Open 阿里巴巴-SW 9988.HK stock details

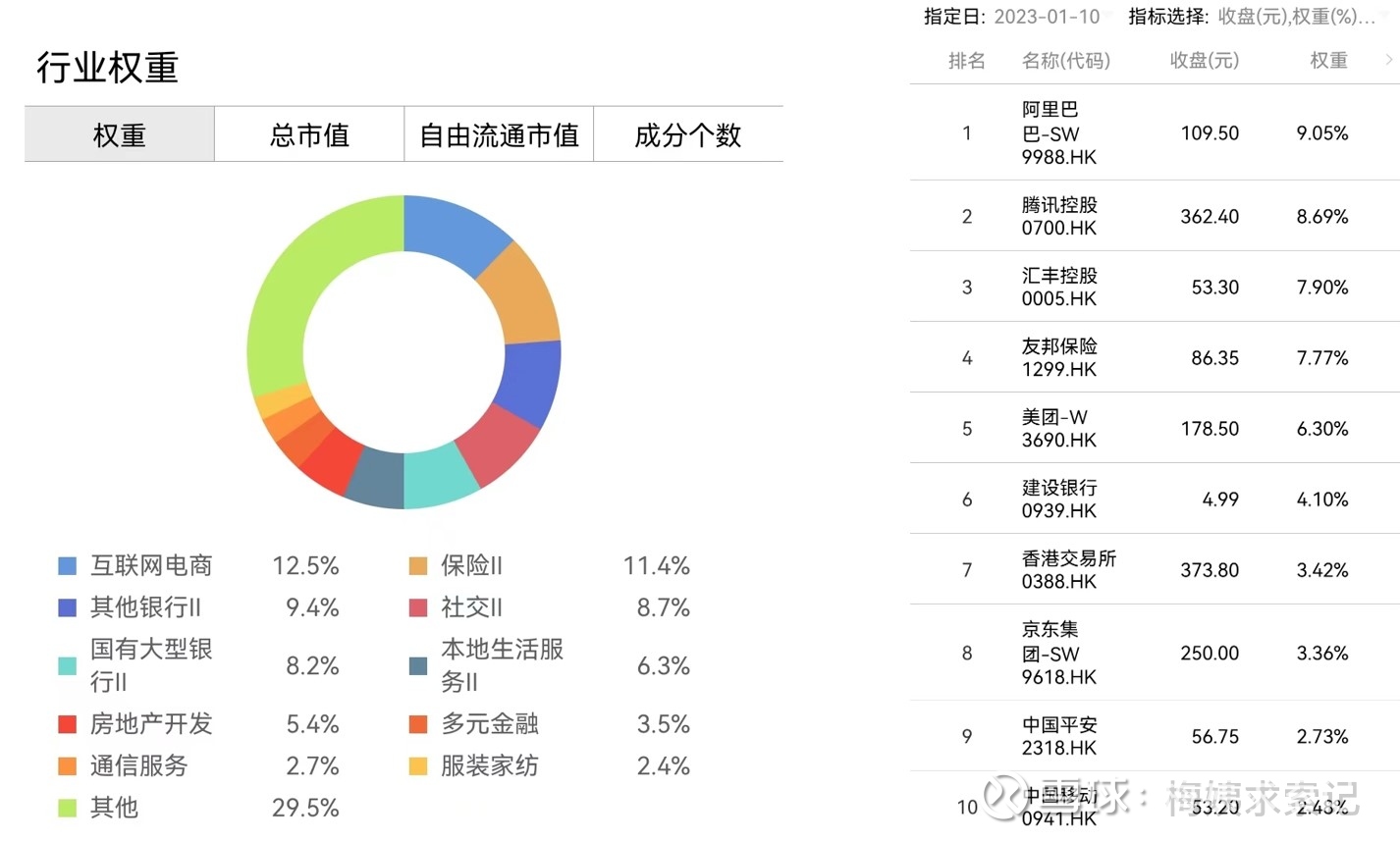point(1059,132)
